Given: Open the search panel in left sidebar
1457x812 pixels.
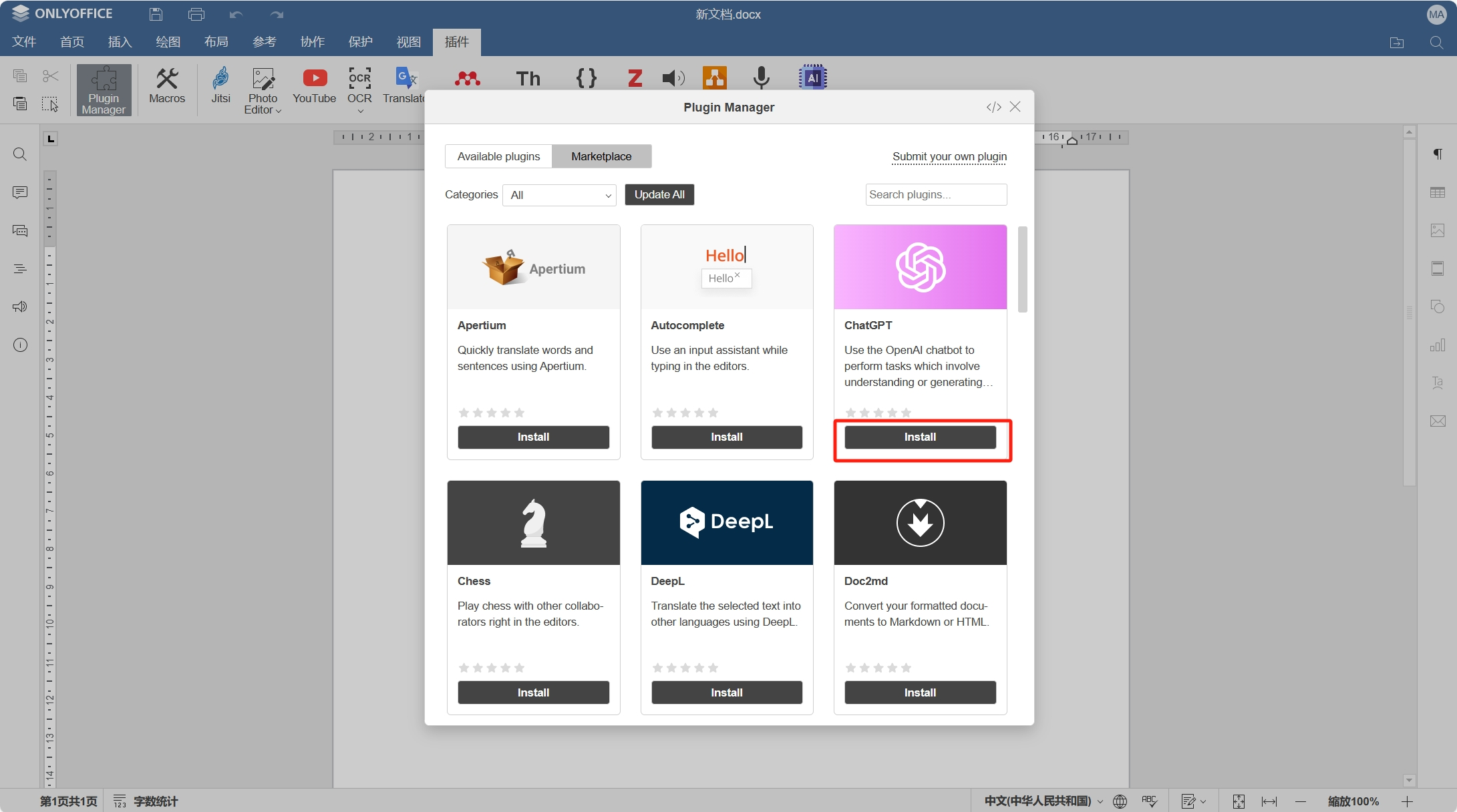Looking at the screenshot, I should 20,154.
